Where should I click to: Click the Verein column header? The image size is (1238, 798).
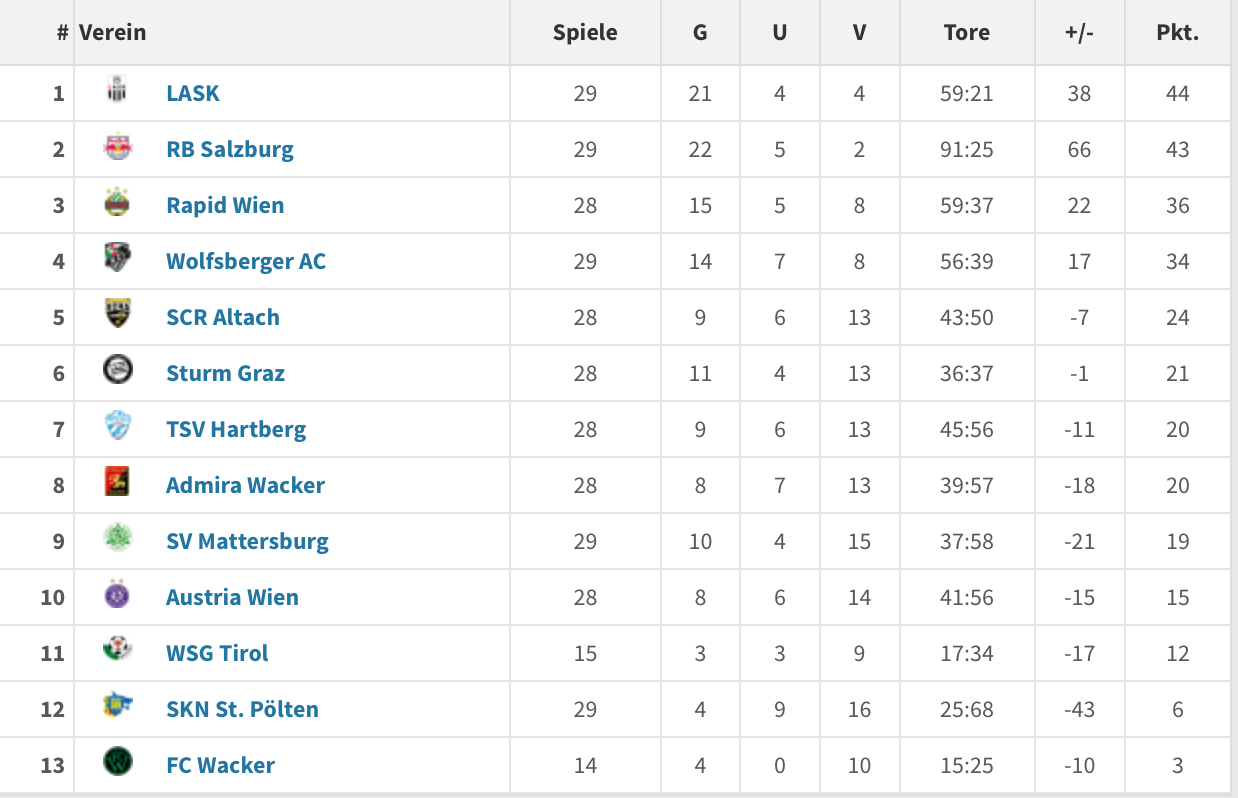(x=113, y=32)
